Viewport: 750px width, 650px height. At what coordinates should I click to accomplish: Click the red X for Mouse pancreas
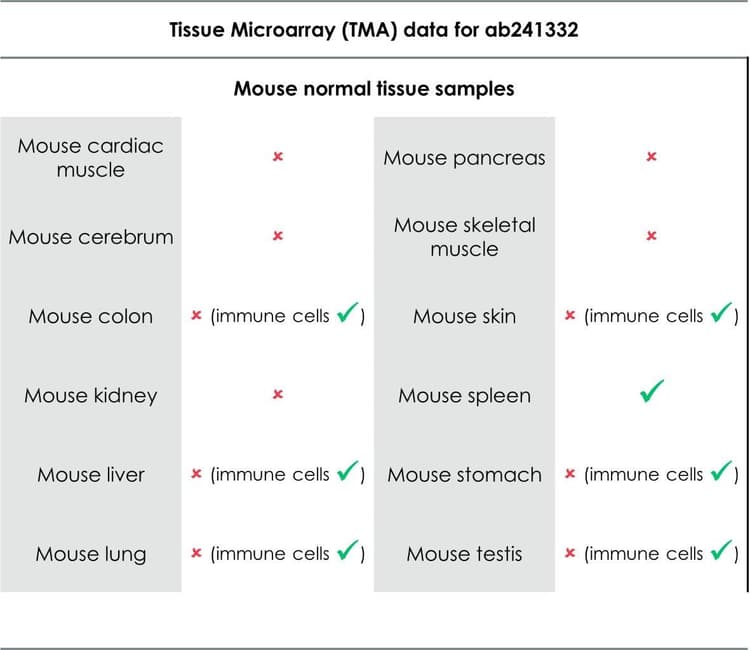coord(651,157)
